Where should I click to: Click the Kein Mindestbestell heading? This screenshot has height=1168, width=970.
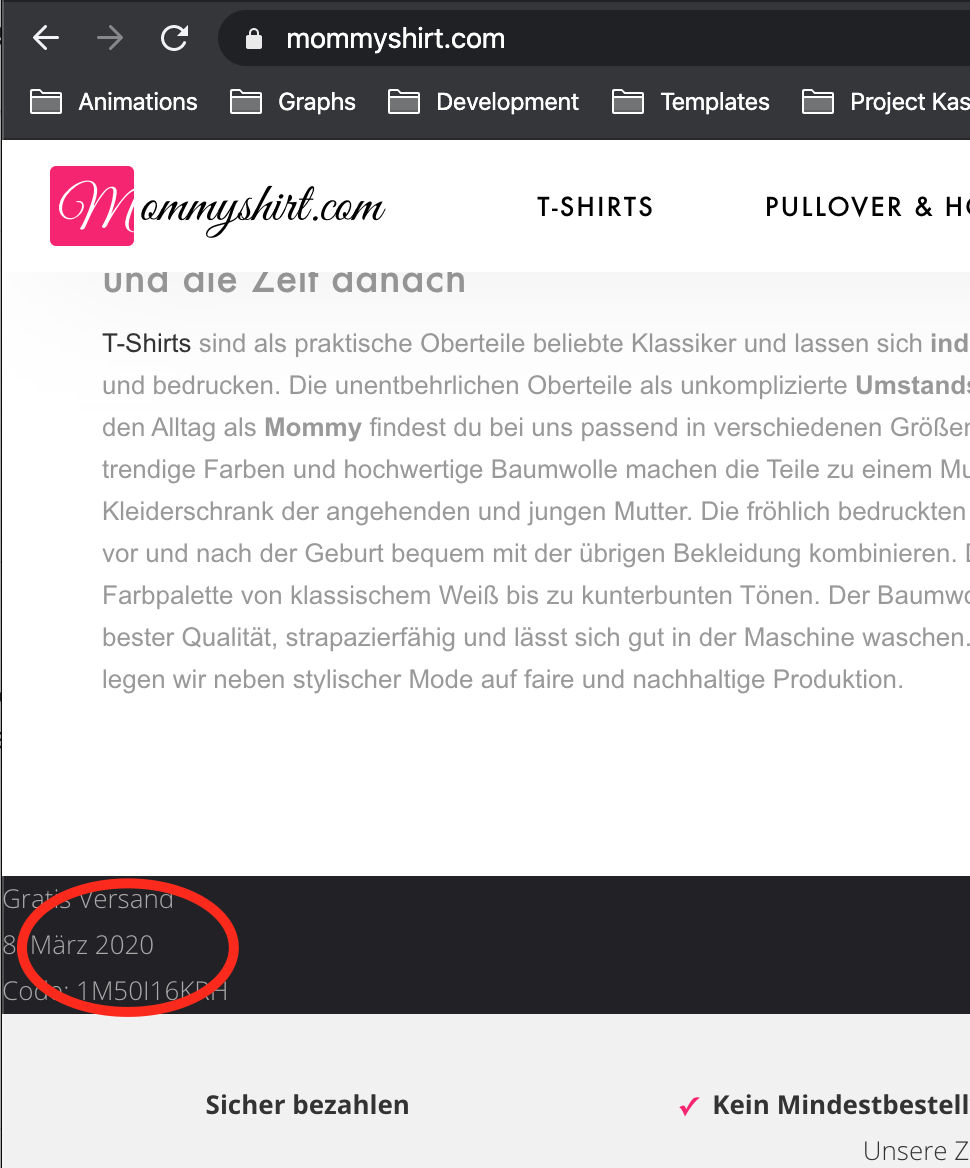(x=841, y=1105)
